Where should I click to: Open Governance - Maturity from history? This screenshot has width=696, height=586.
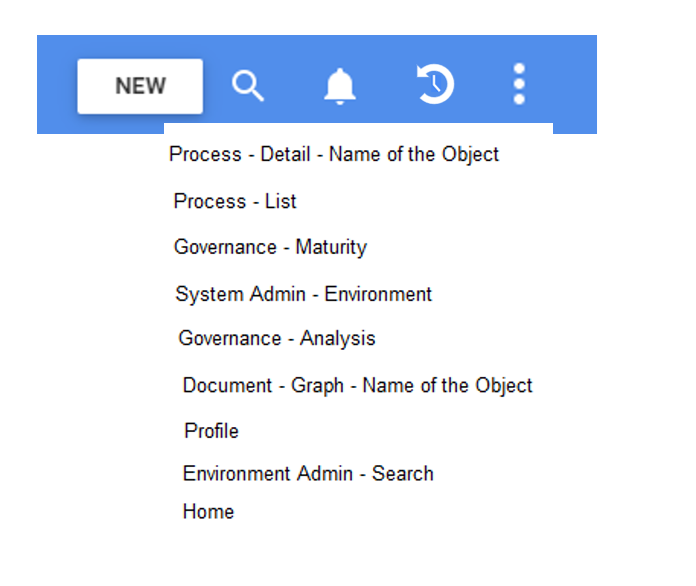[x=270, y=247]
